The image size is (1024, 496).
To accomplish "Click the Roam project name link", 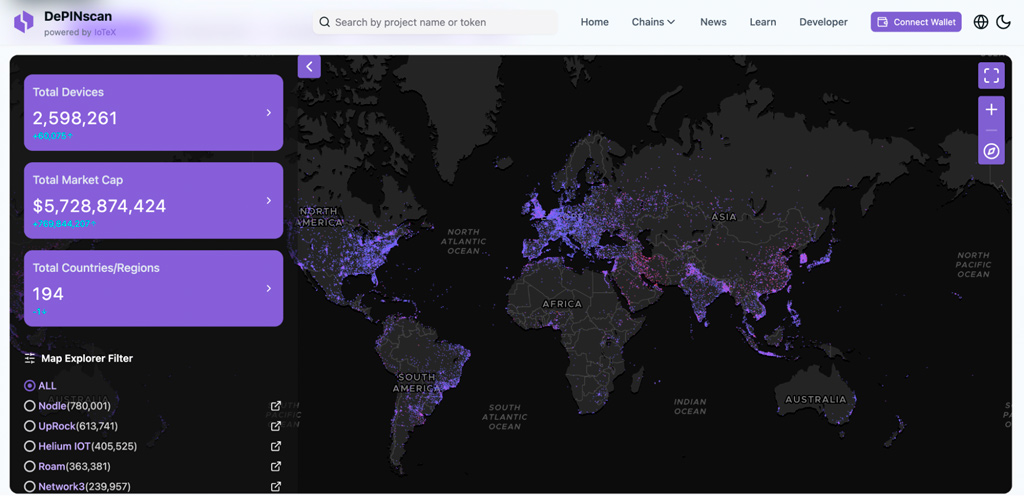I will (52, 467).
